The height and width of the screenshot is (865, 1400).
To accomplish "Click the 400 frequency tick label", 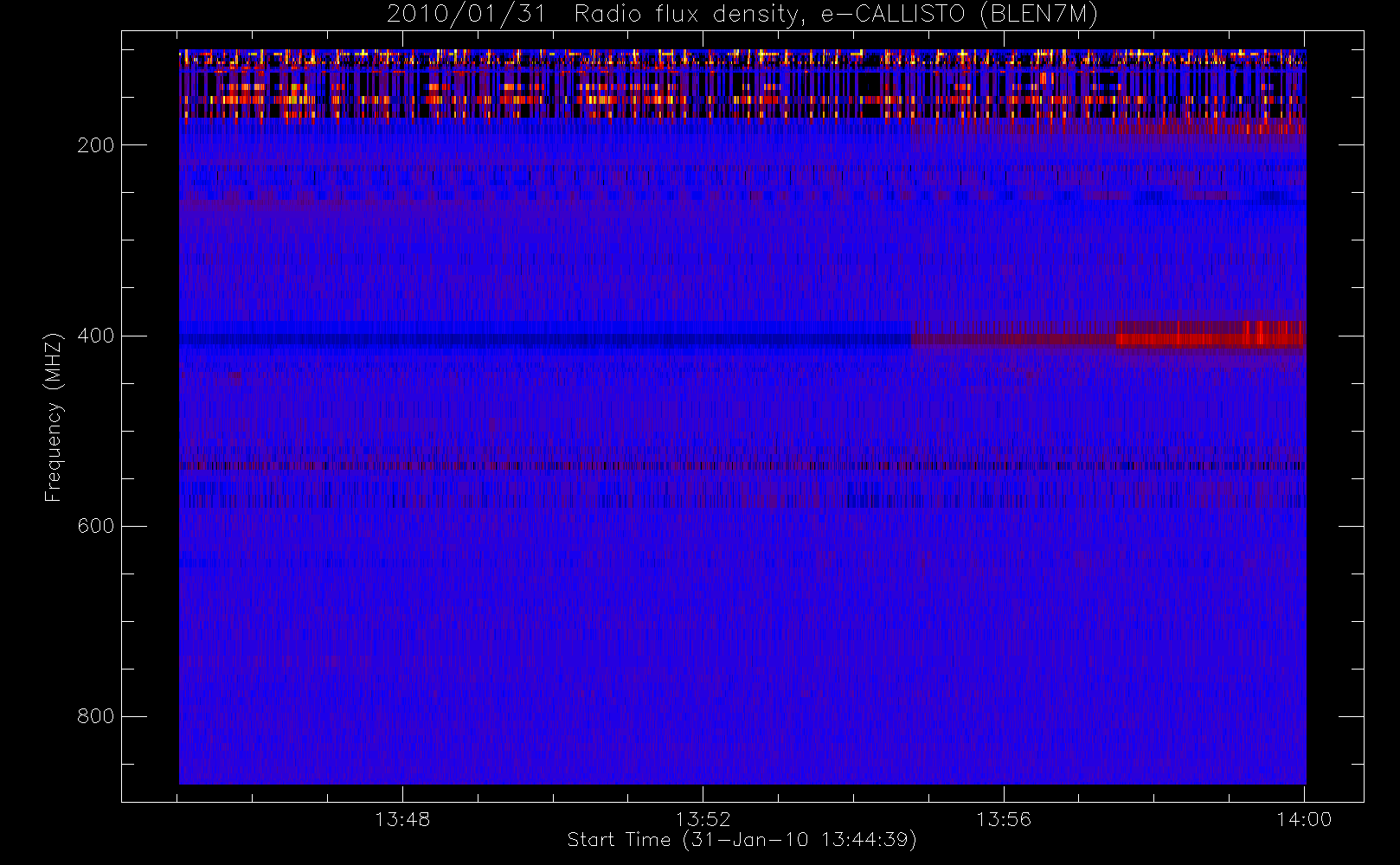I will [x=95, y=336].
